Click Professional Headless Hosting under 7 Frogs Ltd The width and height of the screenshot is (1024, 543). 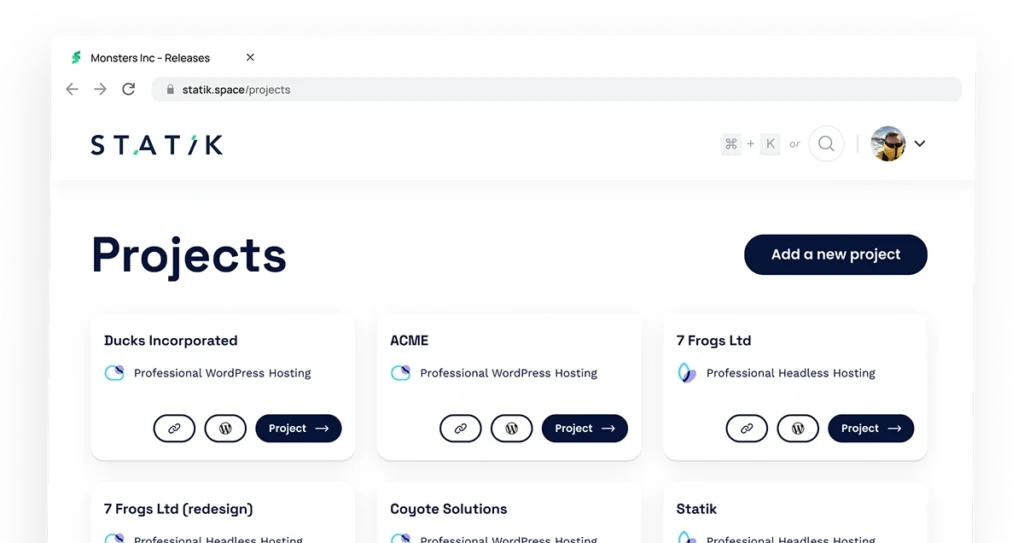[x=791, y=373]
